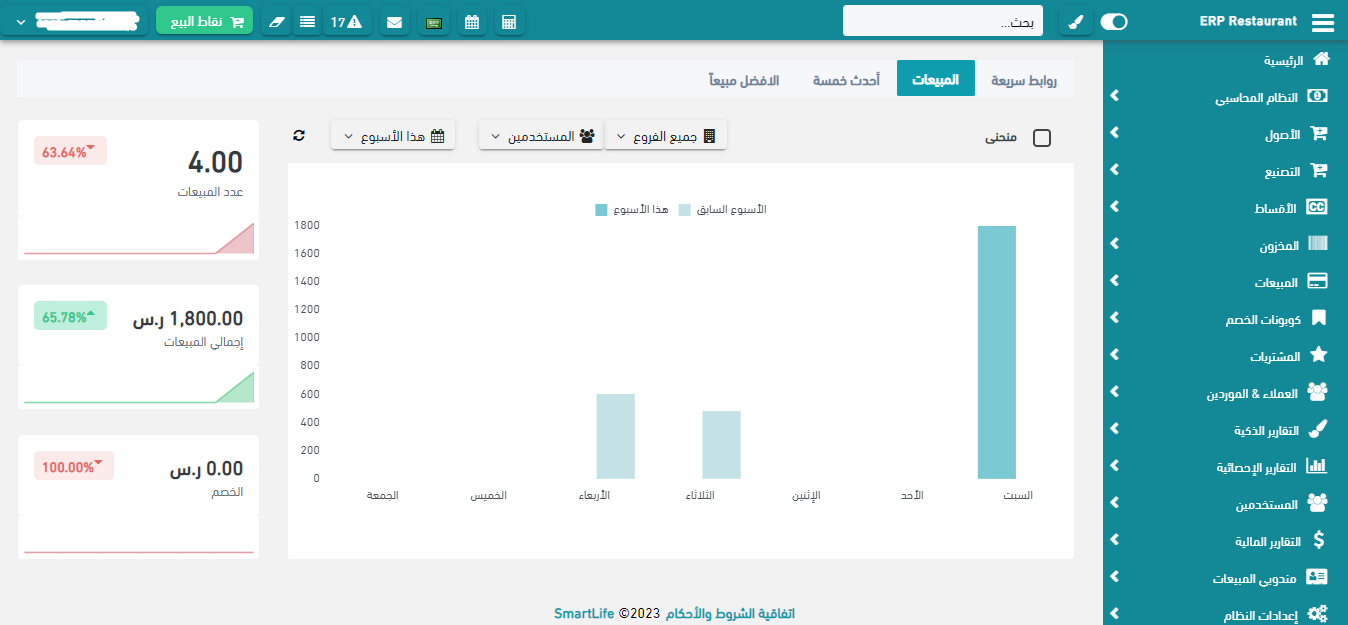Open the هذا الأسبوع period dropdown
The height and width of the screenshot is (625, 1348).
point(393,135)
